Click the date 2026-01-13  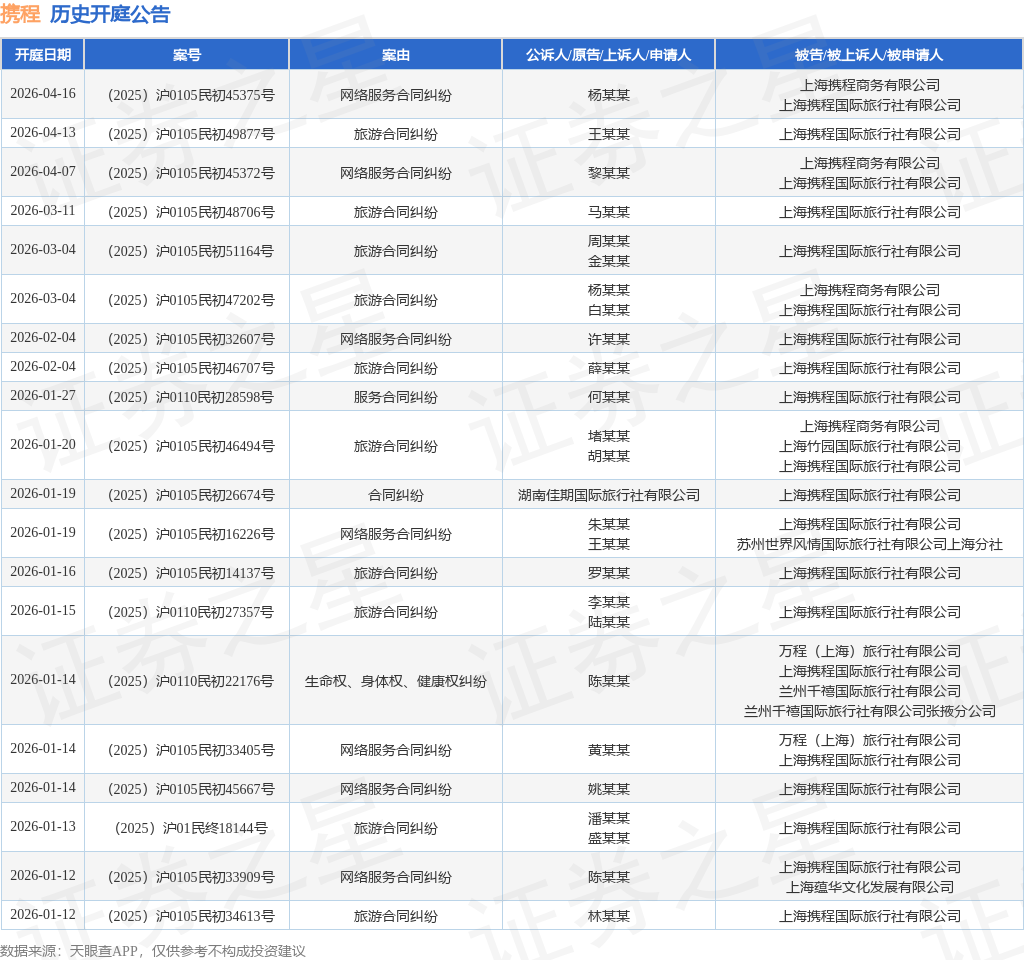pyautogui.click(x=43, y=826)
